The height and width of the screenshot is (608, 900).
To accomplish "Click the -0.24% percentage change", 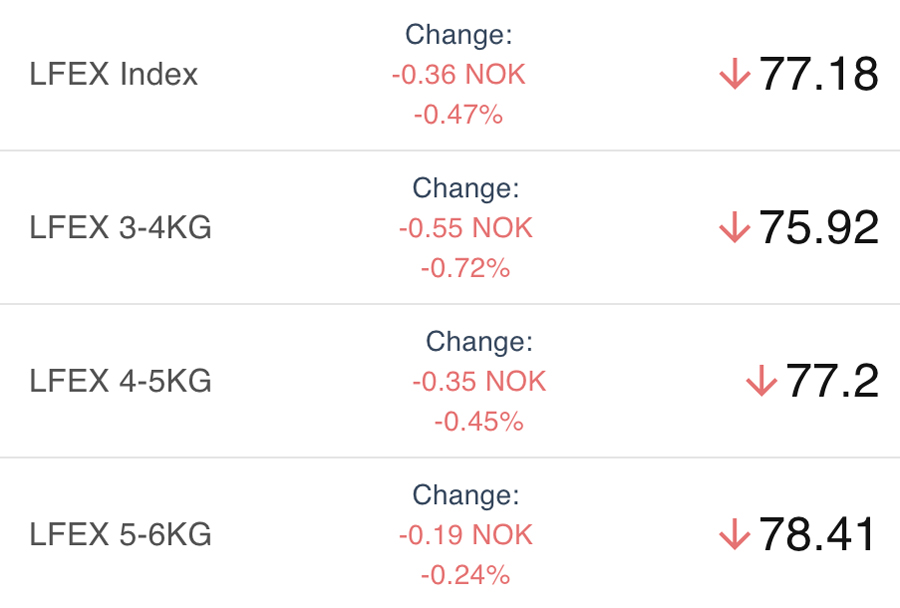I will 465,575.
